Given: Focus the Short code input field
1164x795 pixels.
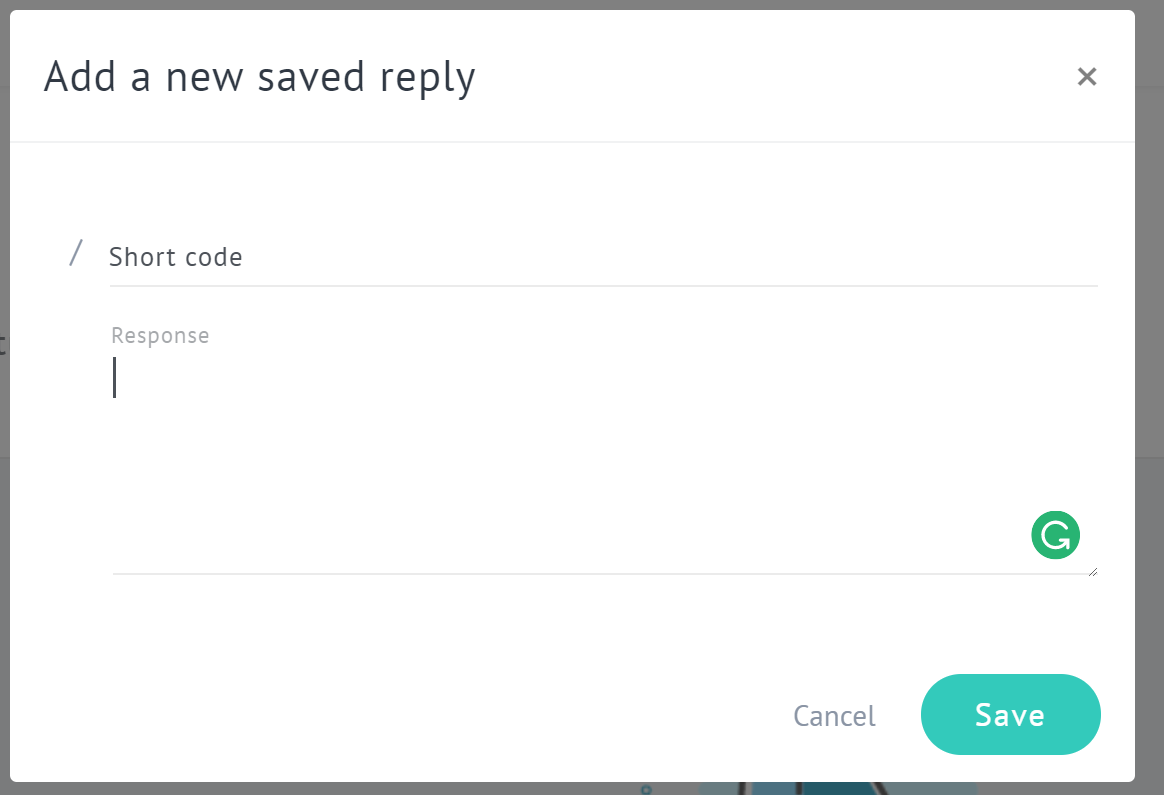Looking at the screenshot, I should [603, 257].
